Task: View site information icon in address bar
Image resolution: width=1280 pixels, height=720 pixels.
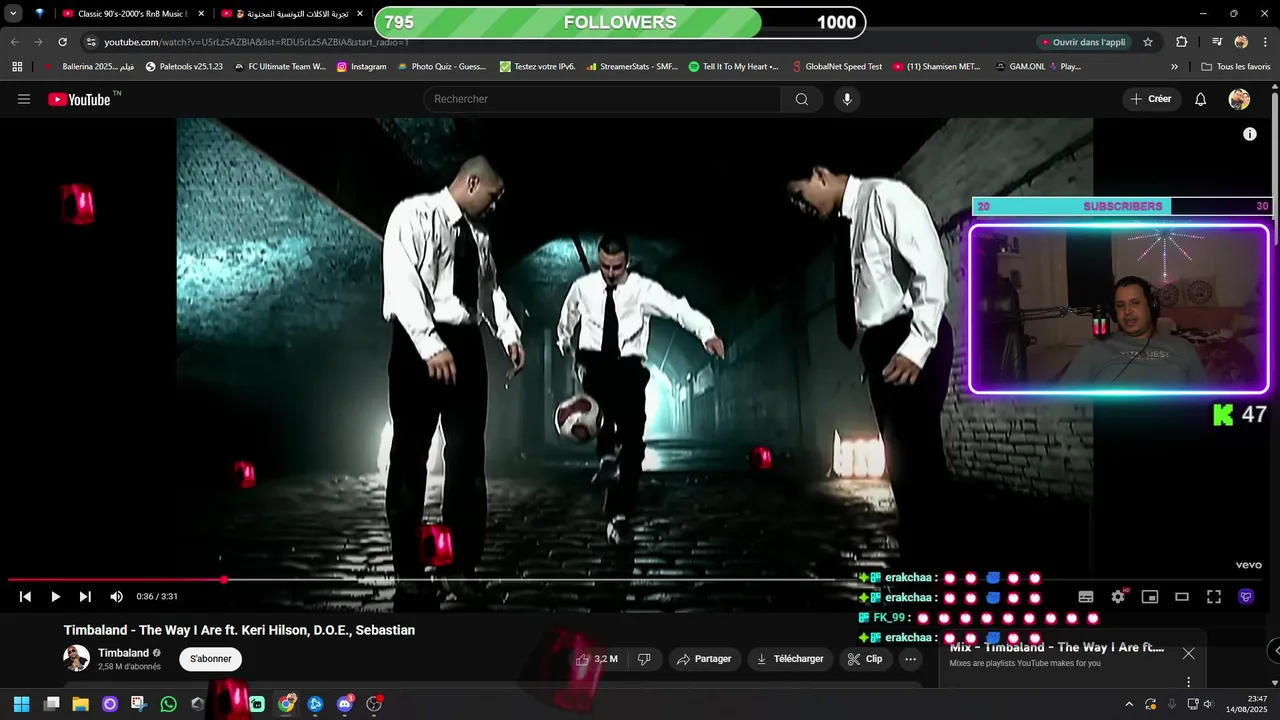Action: coord(91,42)
